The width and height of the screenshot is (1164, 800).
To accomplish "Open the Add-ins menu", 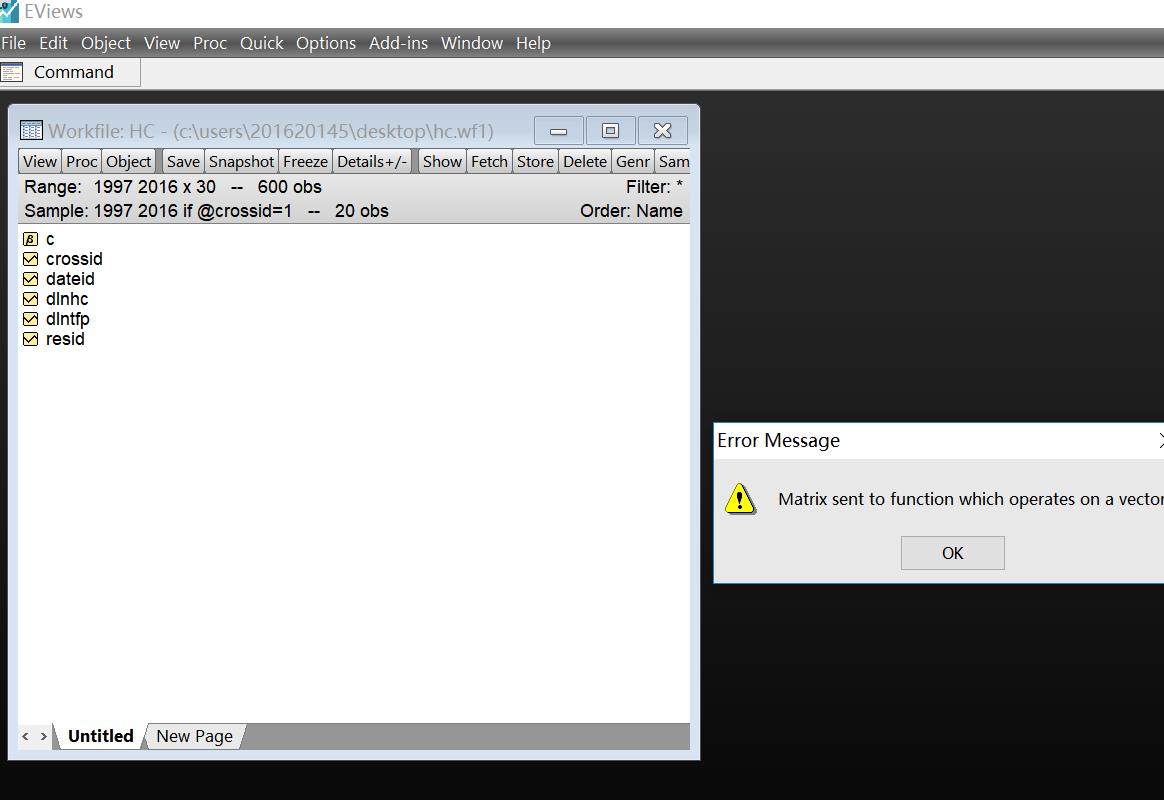I will [x=398, y=43].
